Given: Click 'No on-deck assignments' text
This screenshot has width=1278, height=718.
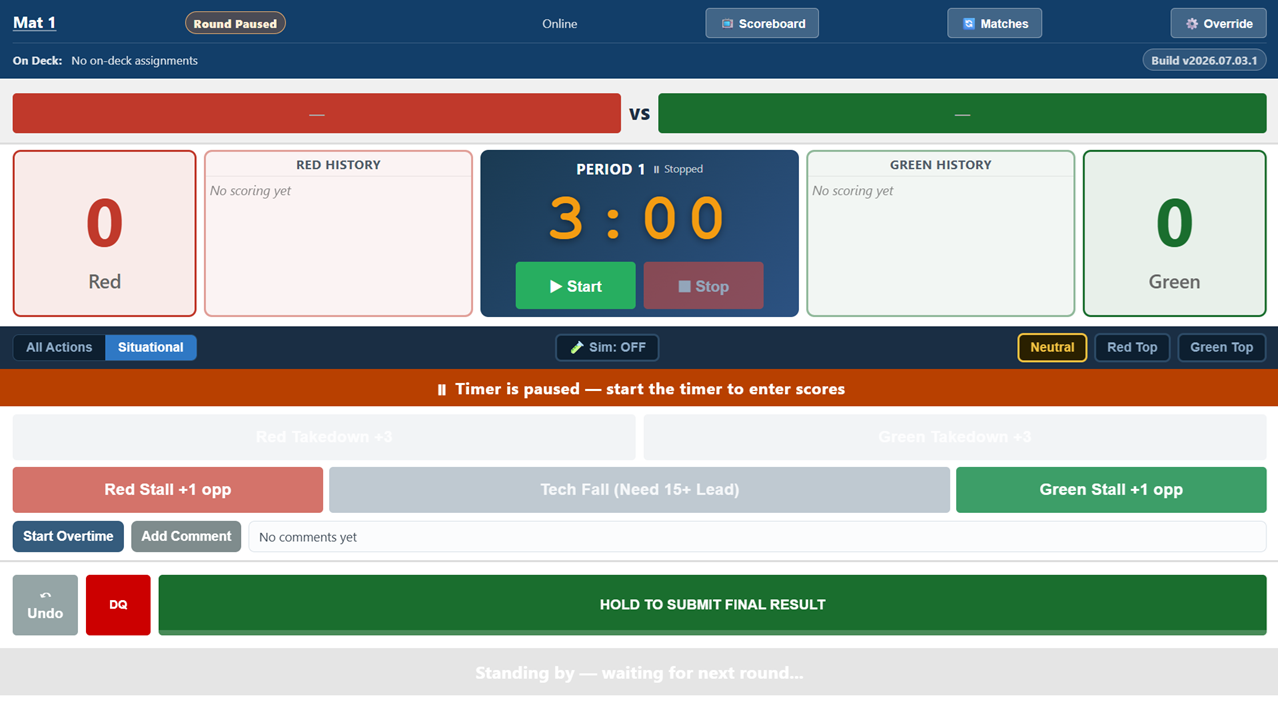Looking at the screenshot, I should point(135,60).
